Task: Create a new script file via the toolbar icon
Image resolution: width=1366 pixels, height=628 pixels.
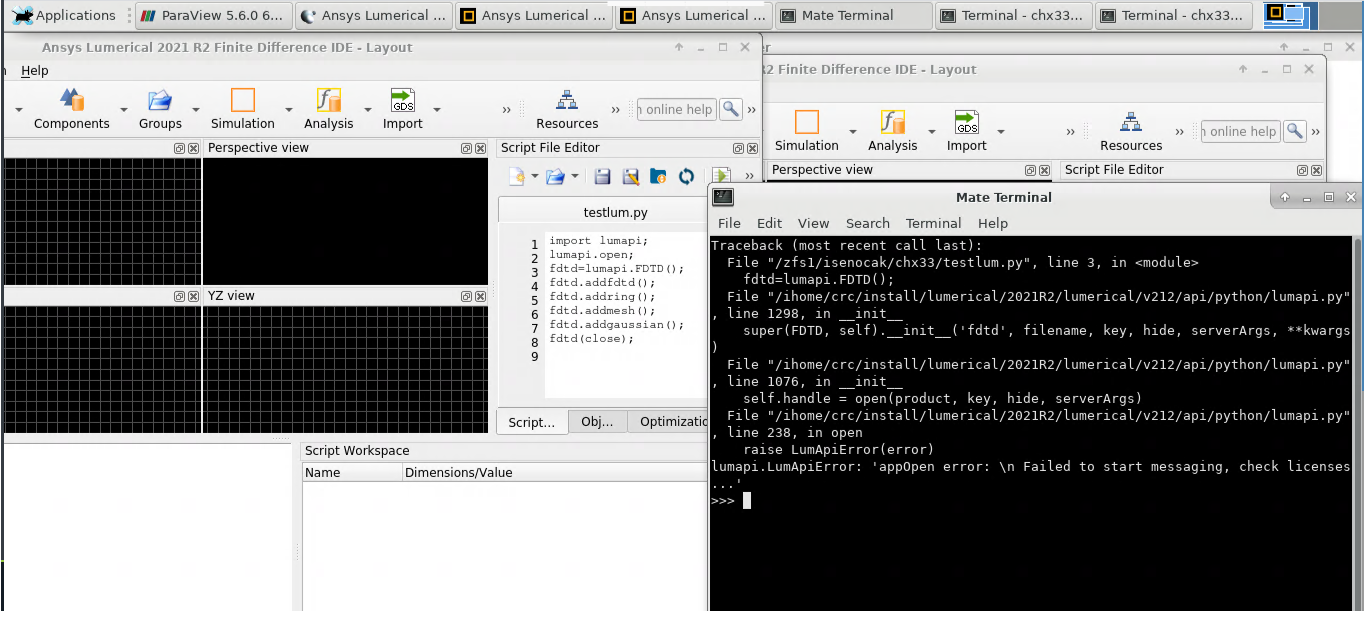Action: (517, 177)
